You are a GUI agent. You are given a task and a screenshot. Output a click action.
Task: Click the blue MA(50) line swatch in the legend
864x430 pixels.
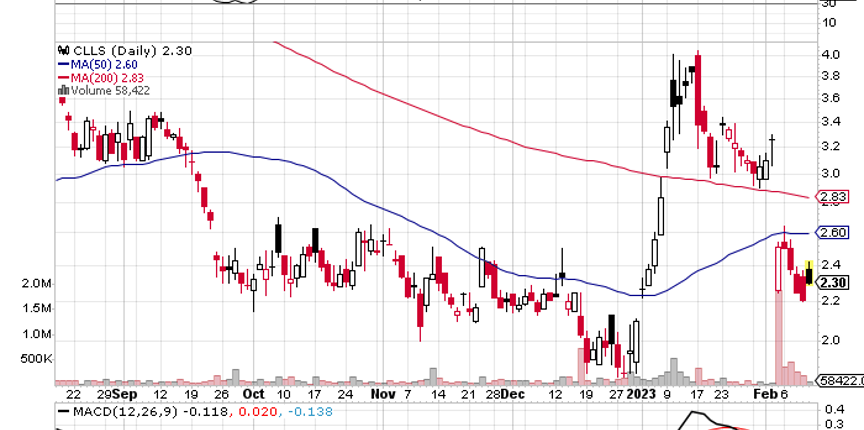[63, 61]
